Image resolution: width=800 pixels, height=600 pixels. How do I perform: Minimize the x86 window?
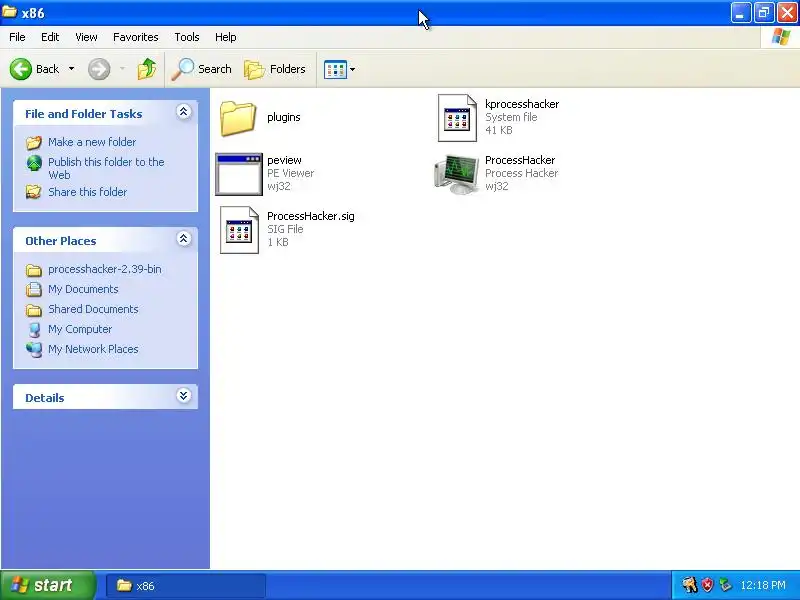pyautogui.click(x=741, y=13)
